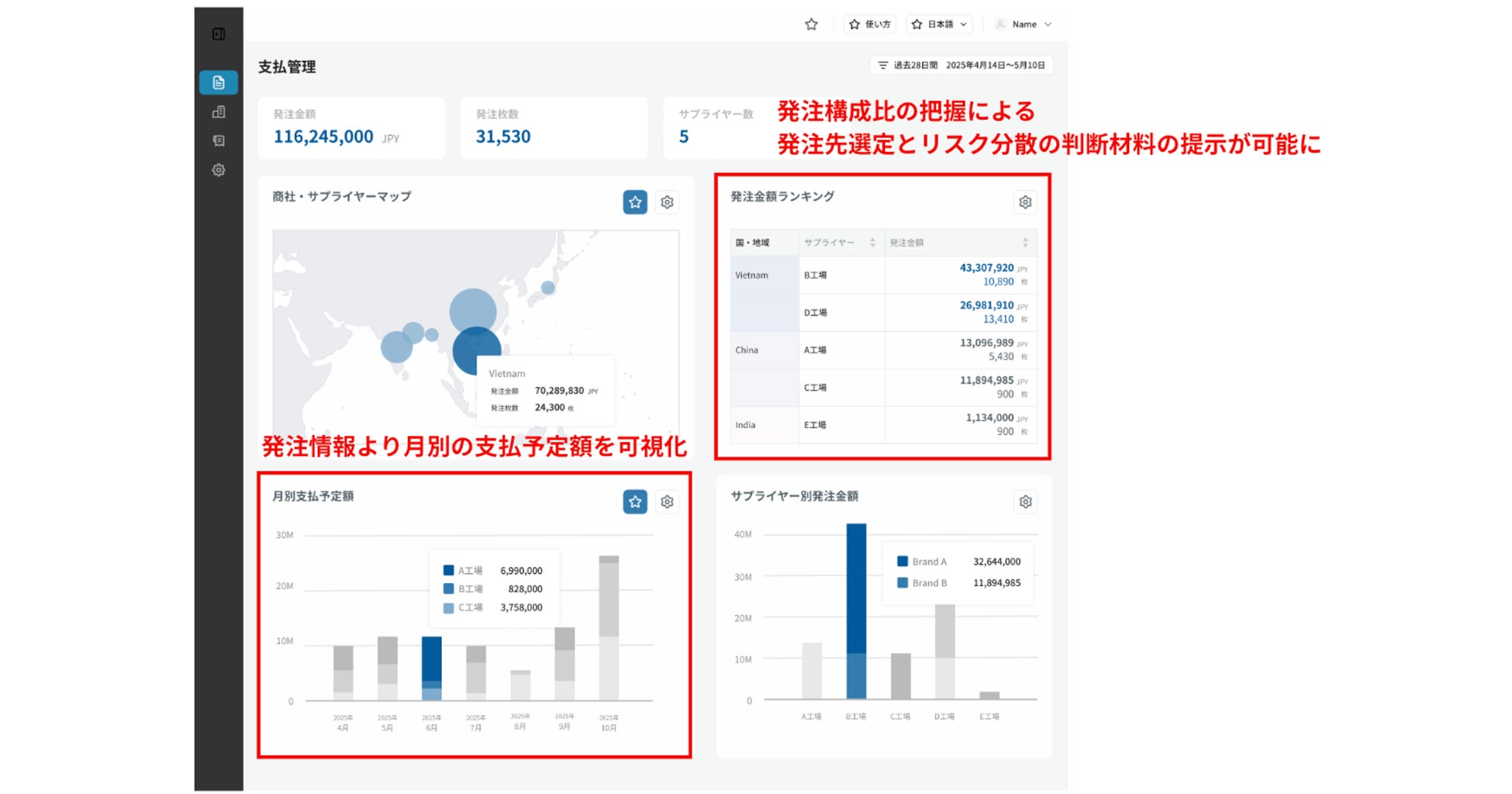1512x794 pixels.
Task: Toggle favorite star on 商社・サプライヤーマップ
Action: 635,202
